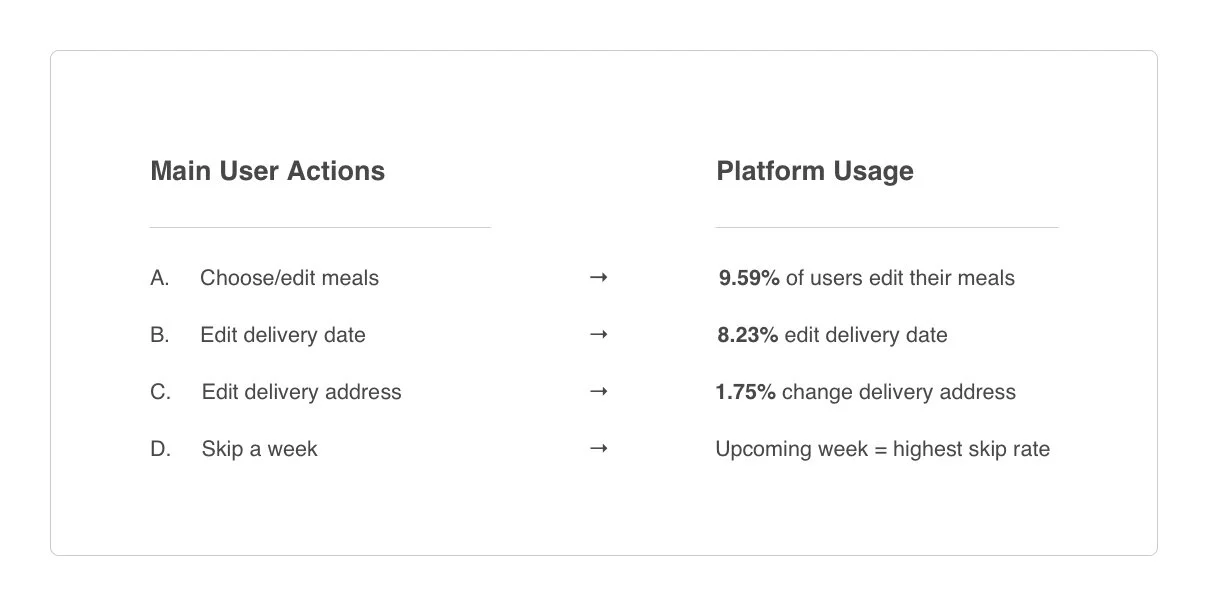Screen dimensions: 1208x606
Task: Click the Skip a week item
Action: pyautogui.click(x=260, y=449)
